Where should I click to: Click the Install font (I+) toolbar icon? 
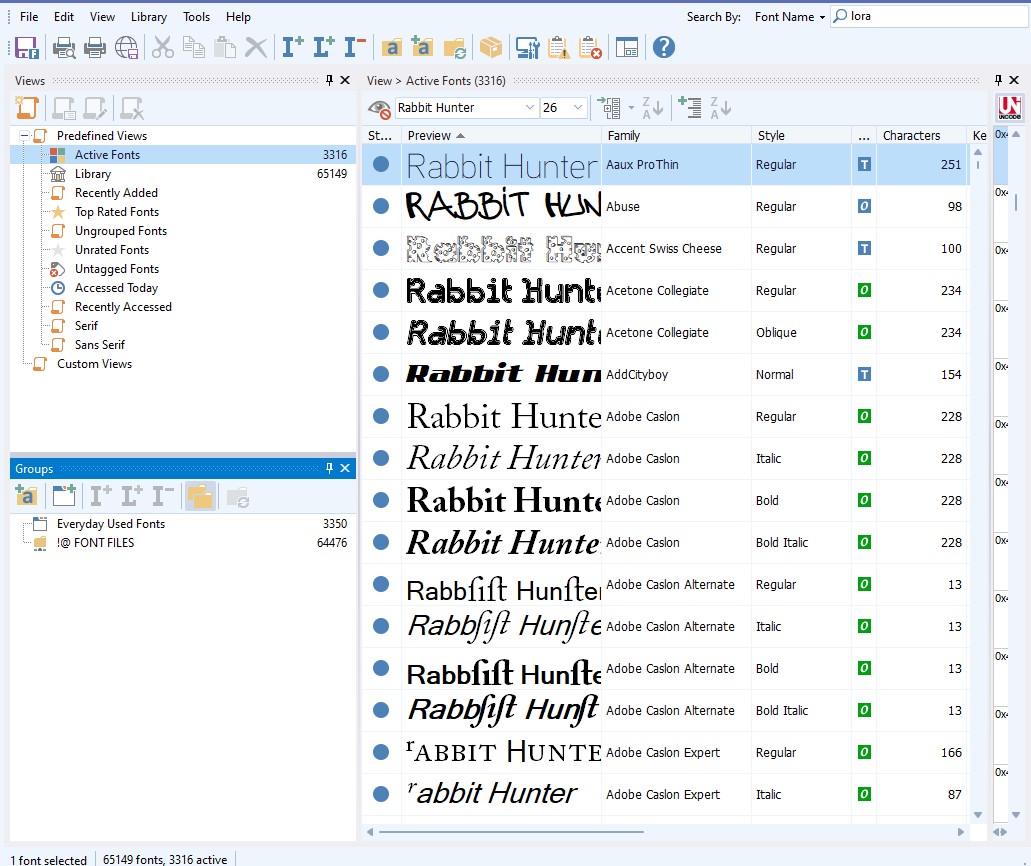(x=293, y=47)
